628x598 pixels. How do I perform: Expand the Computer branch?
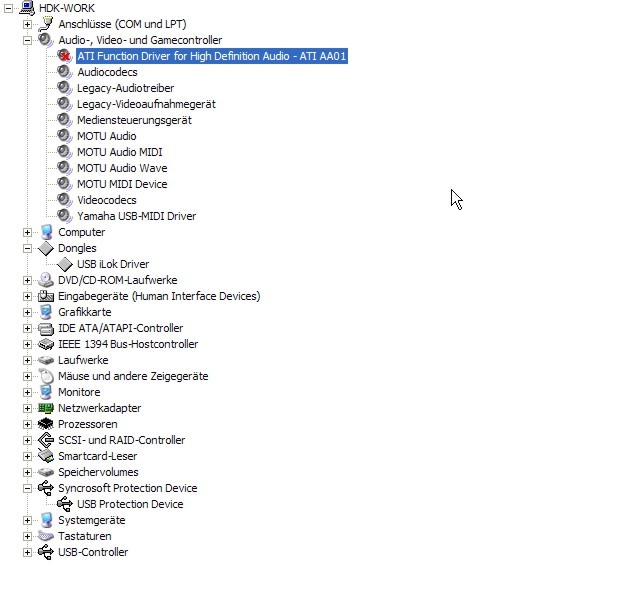[27, 232]
